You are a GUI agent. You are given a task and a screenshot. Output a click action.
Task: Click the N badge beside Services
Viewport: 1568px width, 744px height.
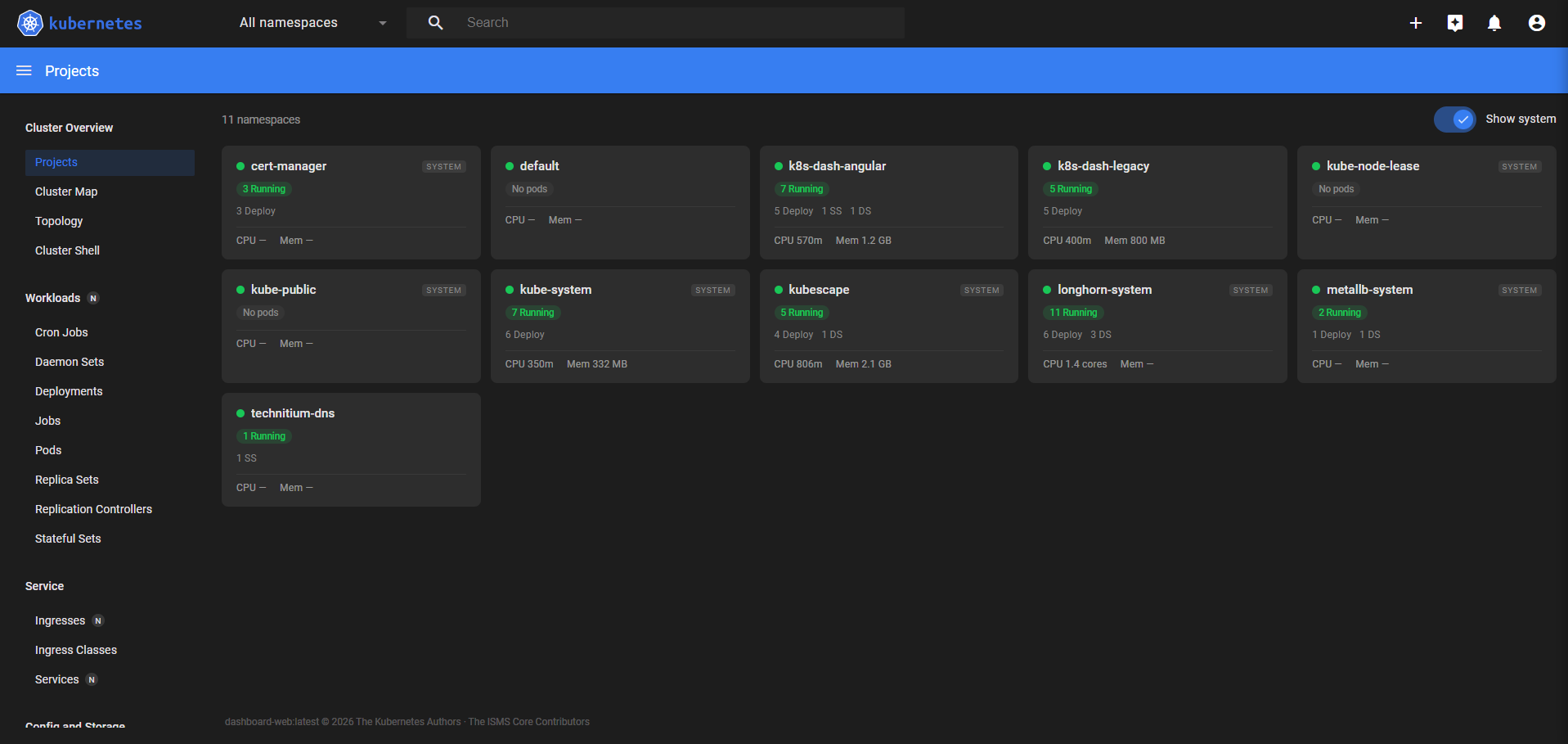tap(92, 679)
